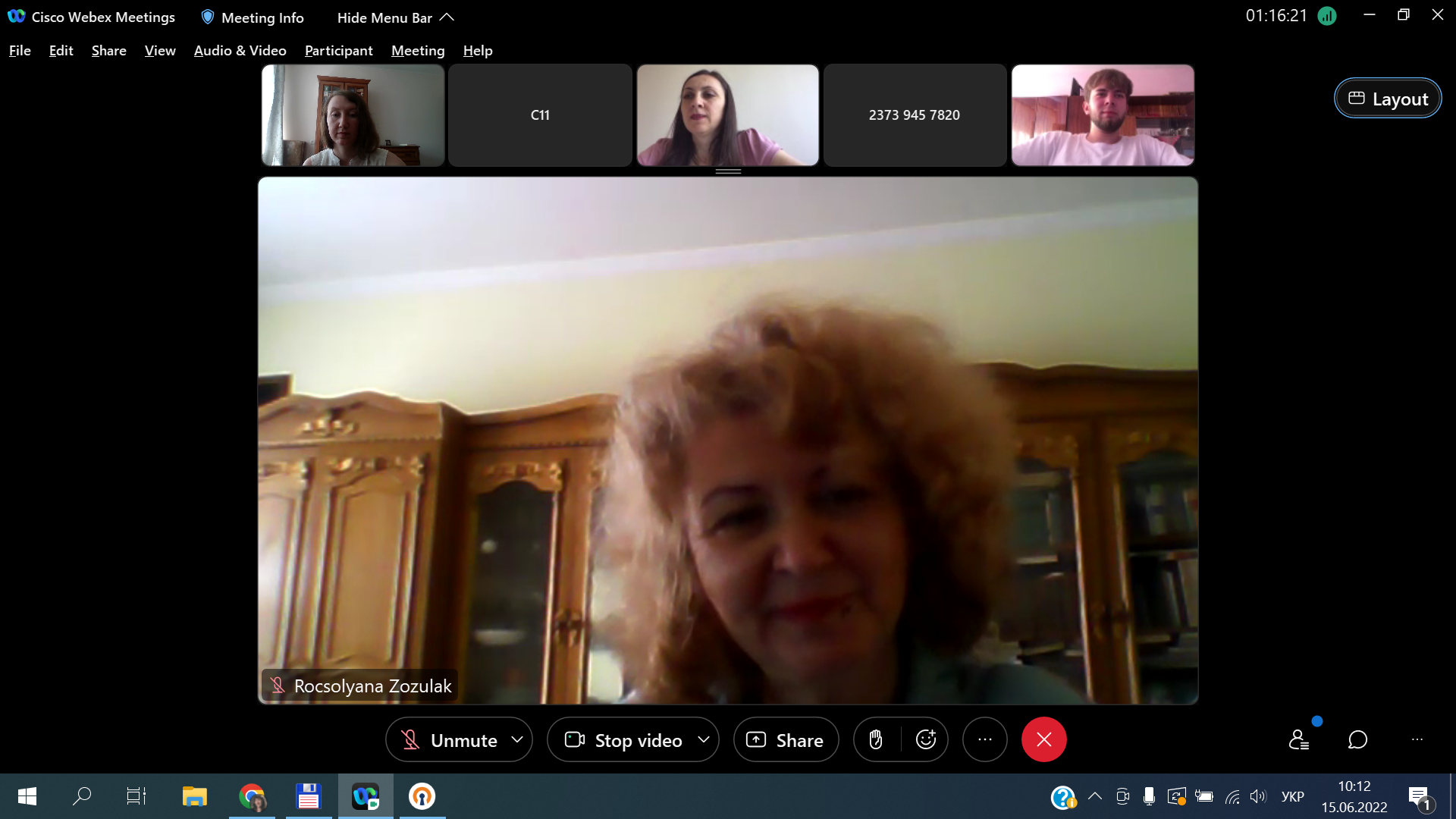
Task: Open the reactions smiley icon
Action: (925, 739)
